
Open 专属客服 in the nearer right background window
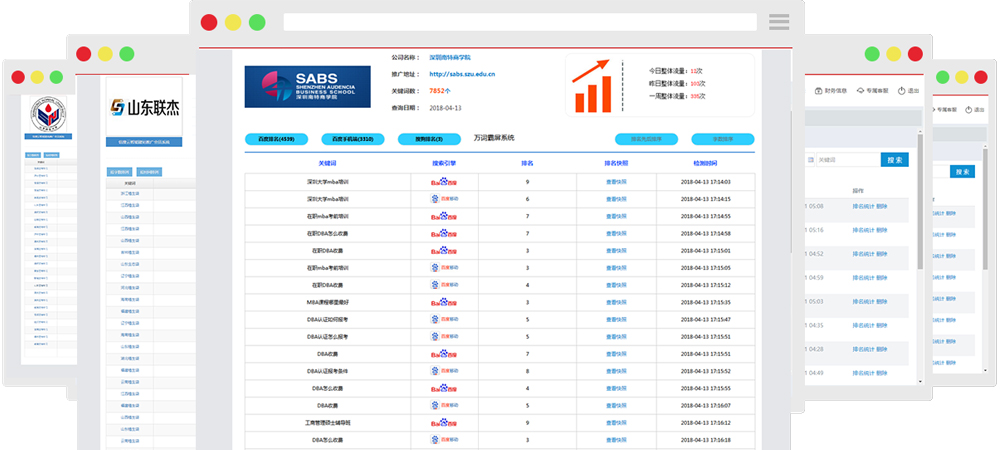[872, 91]
